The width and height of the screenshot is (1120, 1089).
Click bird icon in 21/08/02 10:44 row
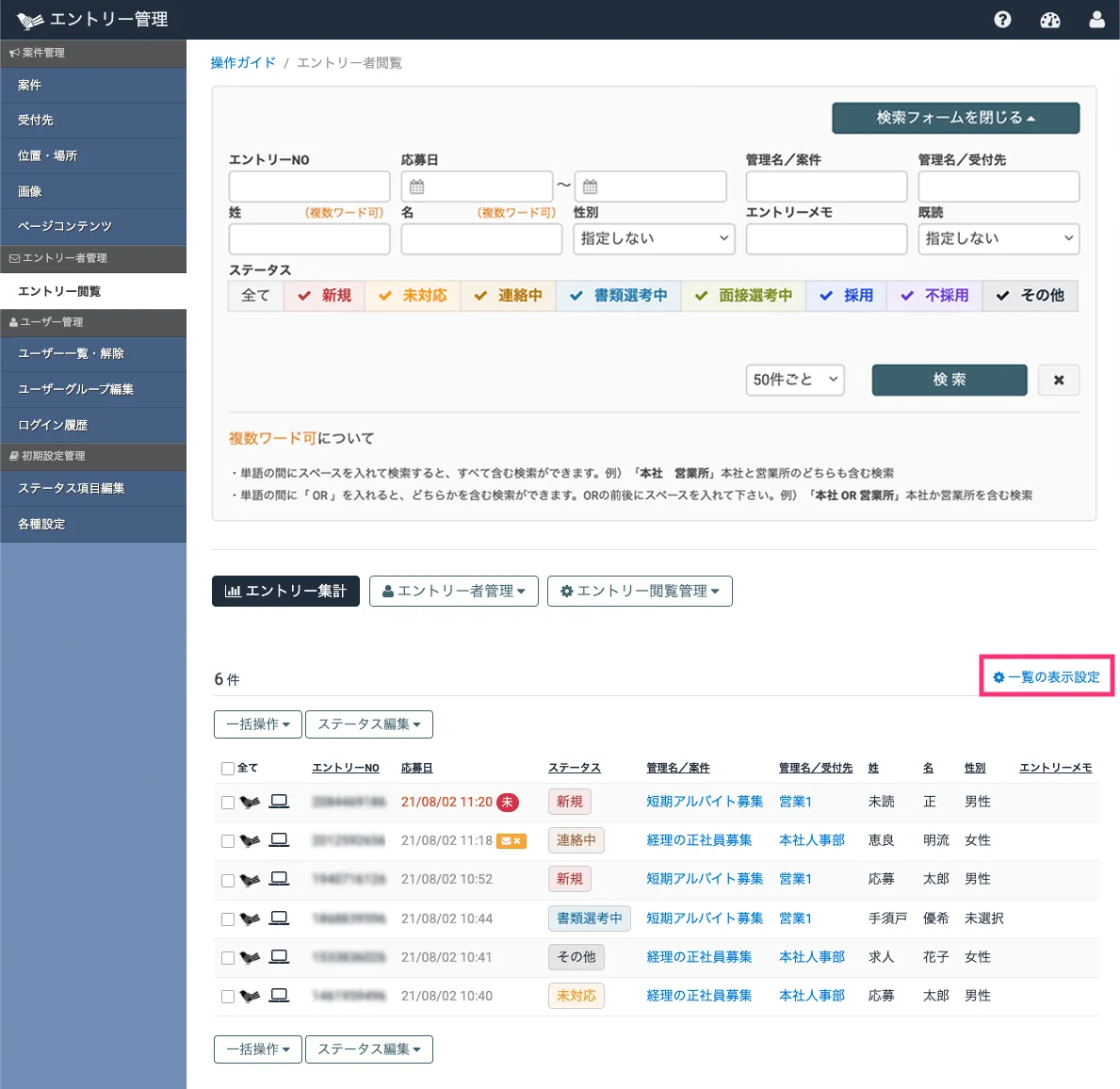pos(250,918)
